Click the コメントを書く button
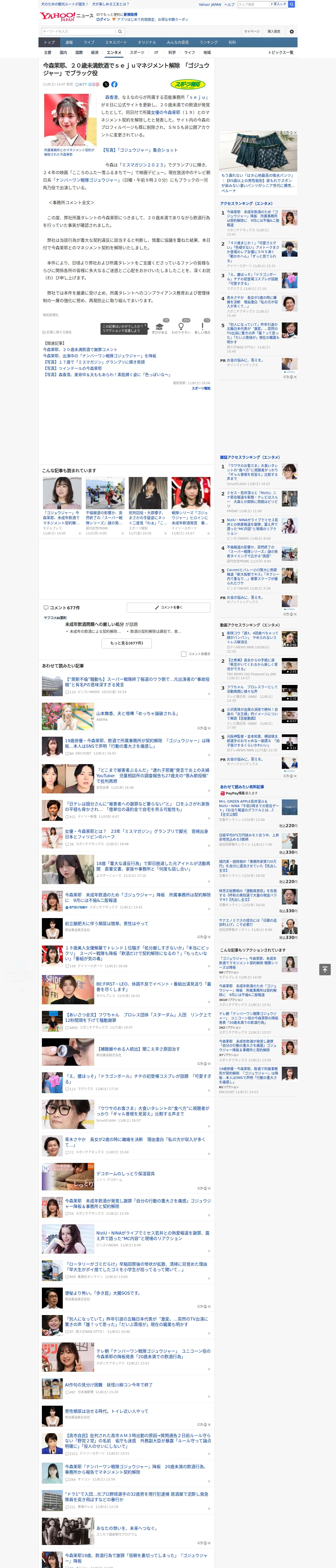This screenshot has width=336, height=1568. 169,608
